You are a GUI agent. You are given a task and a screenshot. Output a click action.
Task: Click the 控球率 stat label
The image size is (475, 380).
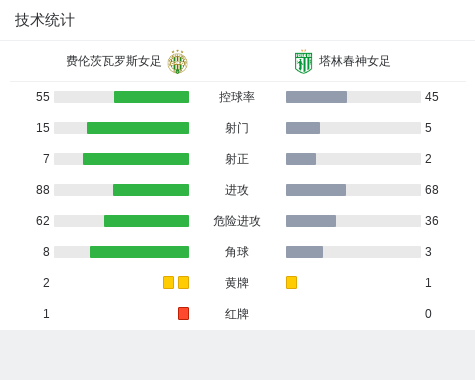[x=237, y=97]
